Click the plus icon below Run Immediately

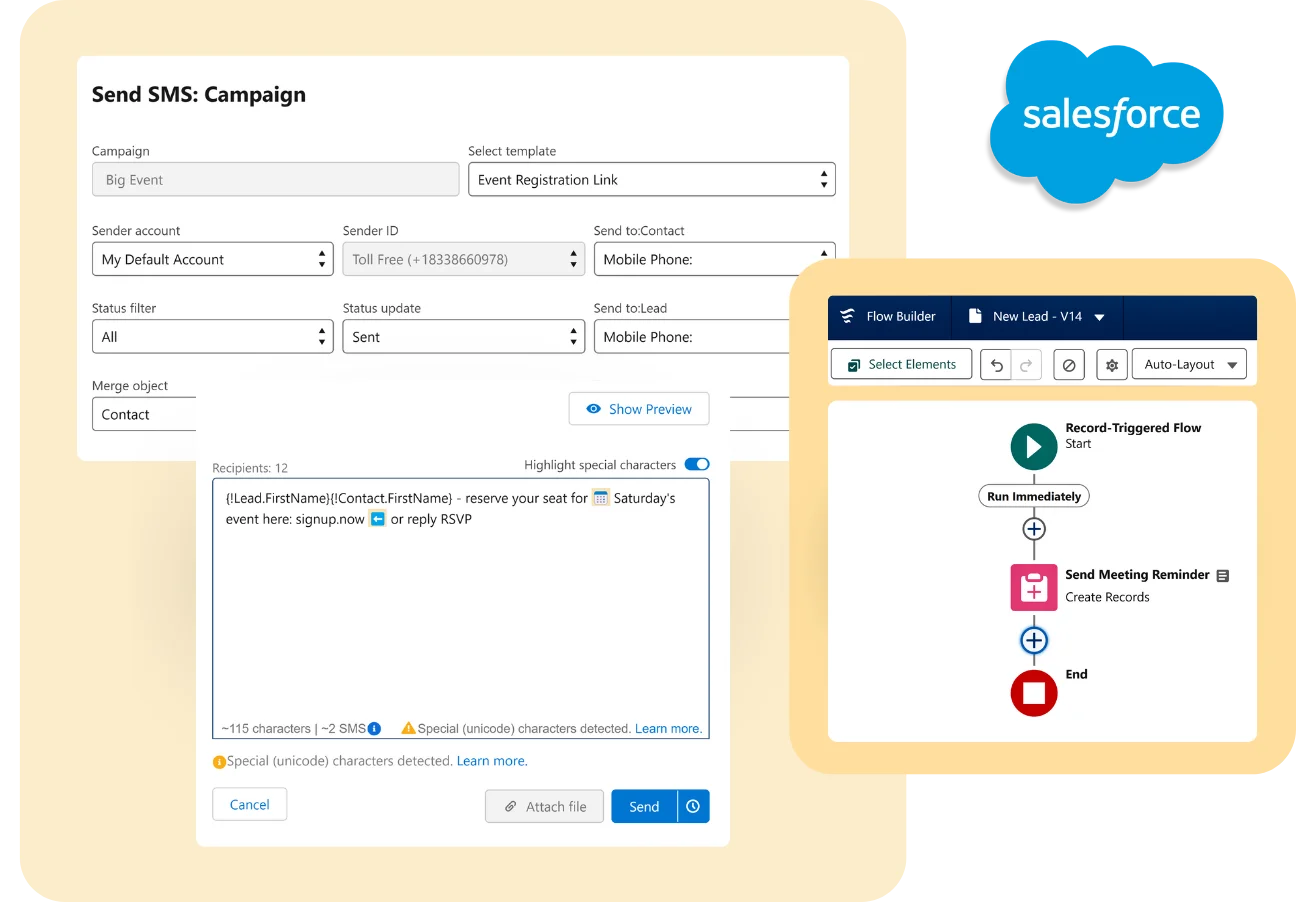[x=1034, y=528]
